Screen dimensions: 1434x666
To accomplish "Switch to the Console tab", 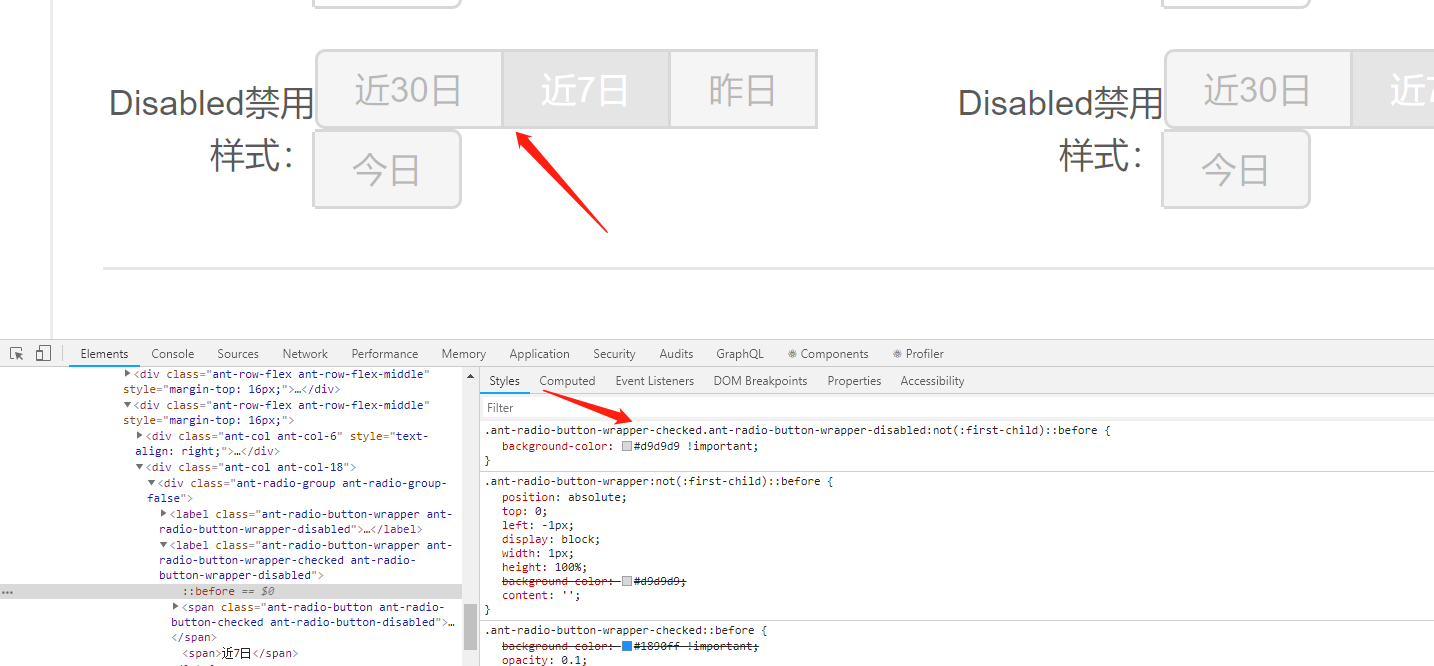I will click(173, 354).
